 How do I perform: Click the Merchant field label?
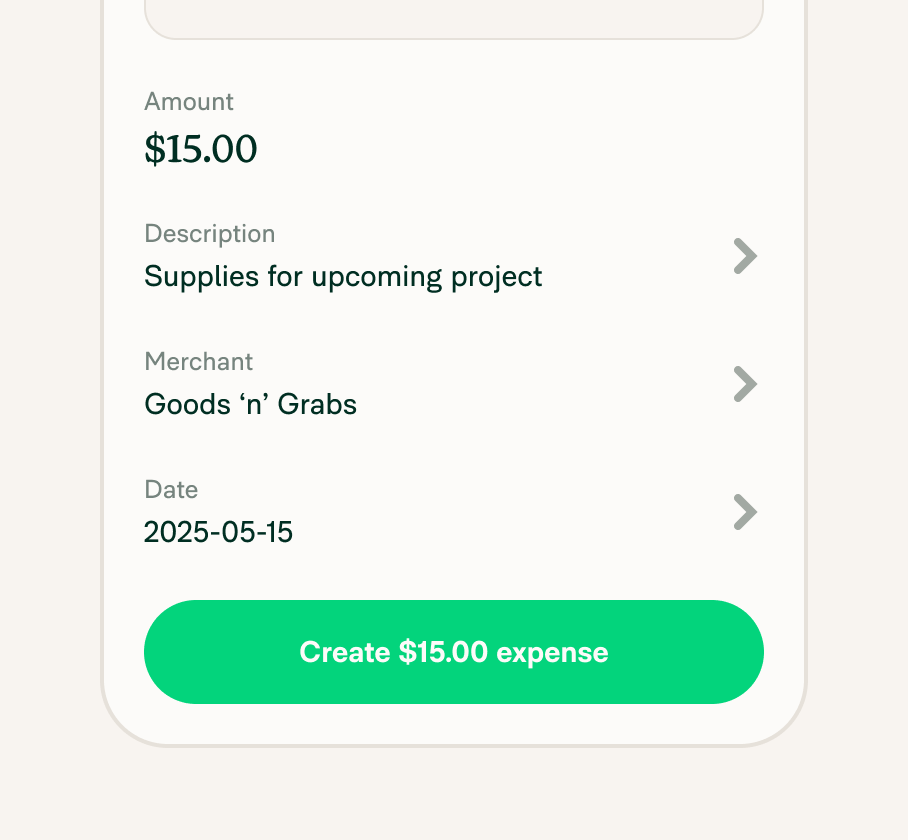click(x=199, y=362)
